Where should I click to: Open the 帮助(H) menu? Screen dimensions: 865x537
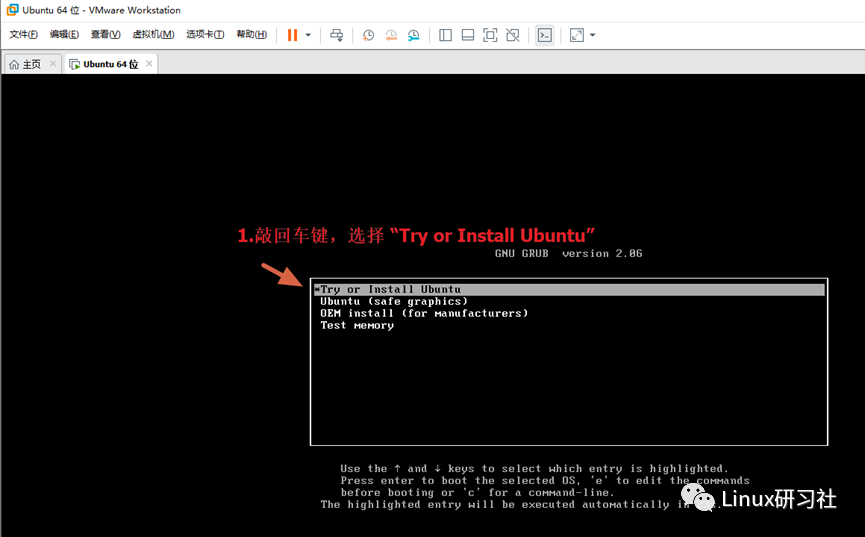(x=252, y=35)
